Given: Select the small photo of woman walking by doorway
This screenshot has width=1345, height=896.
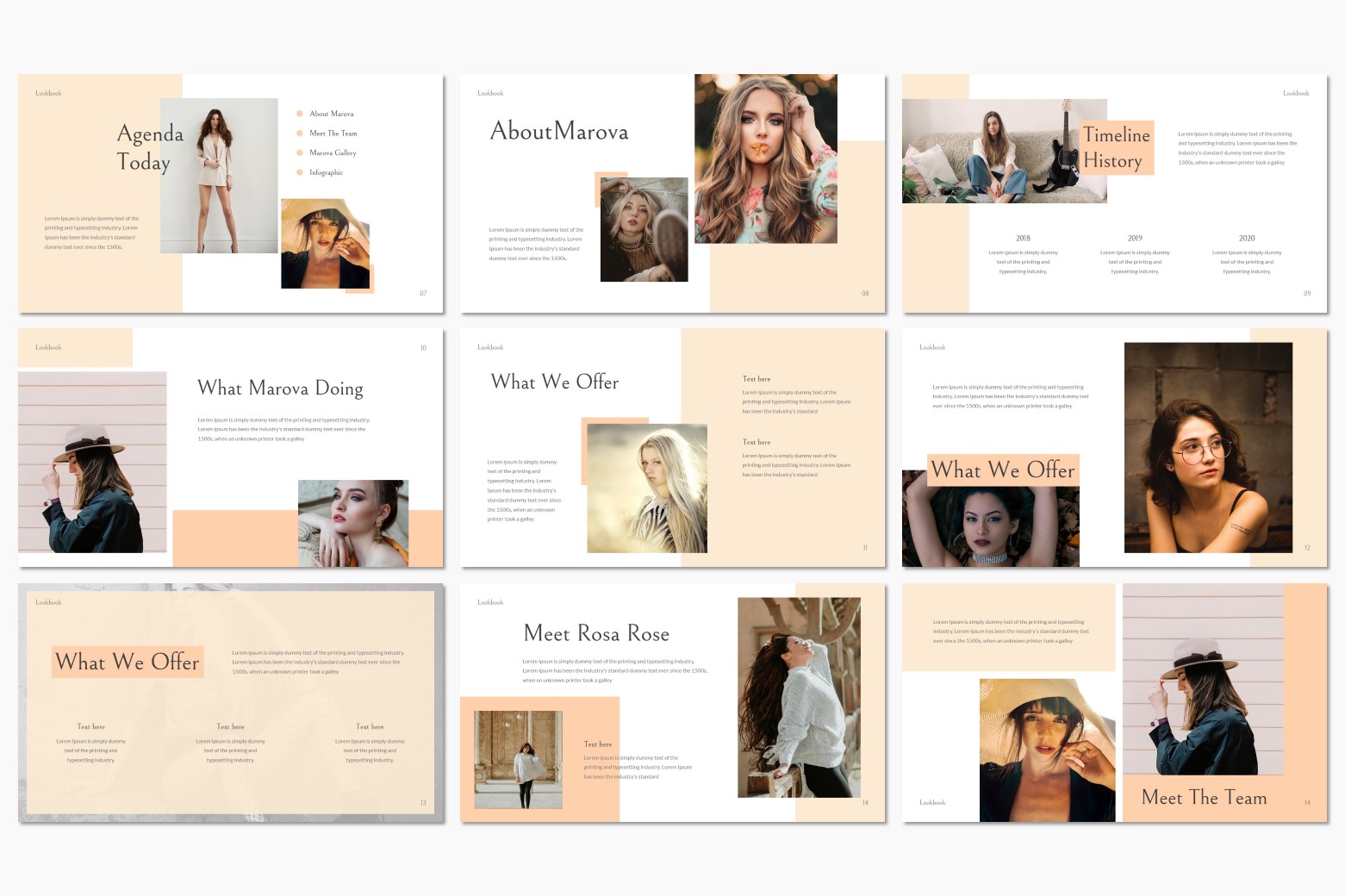Looking at the screenshot, I should pyautogui.click(x=518, y=759).
